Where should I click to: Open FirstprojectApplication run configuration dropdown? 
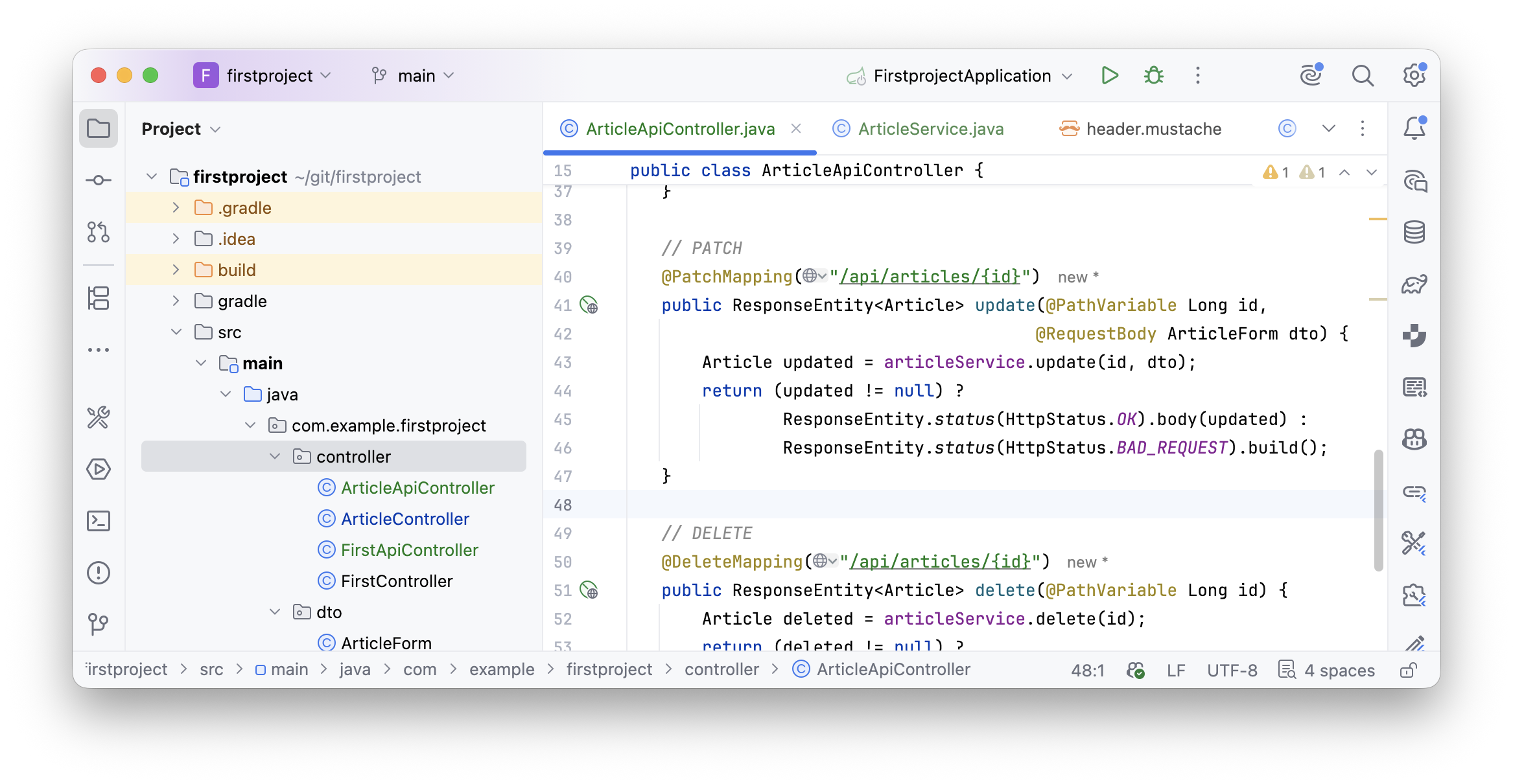click(959, 76)
